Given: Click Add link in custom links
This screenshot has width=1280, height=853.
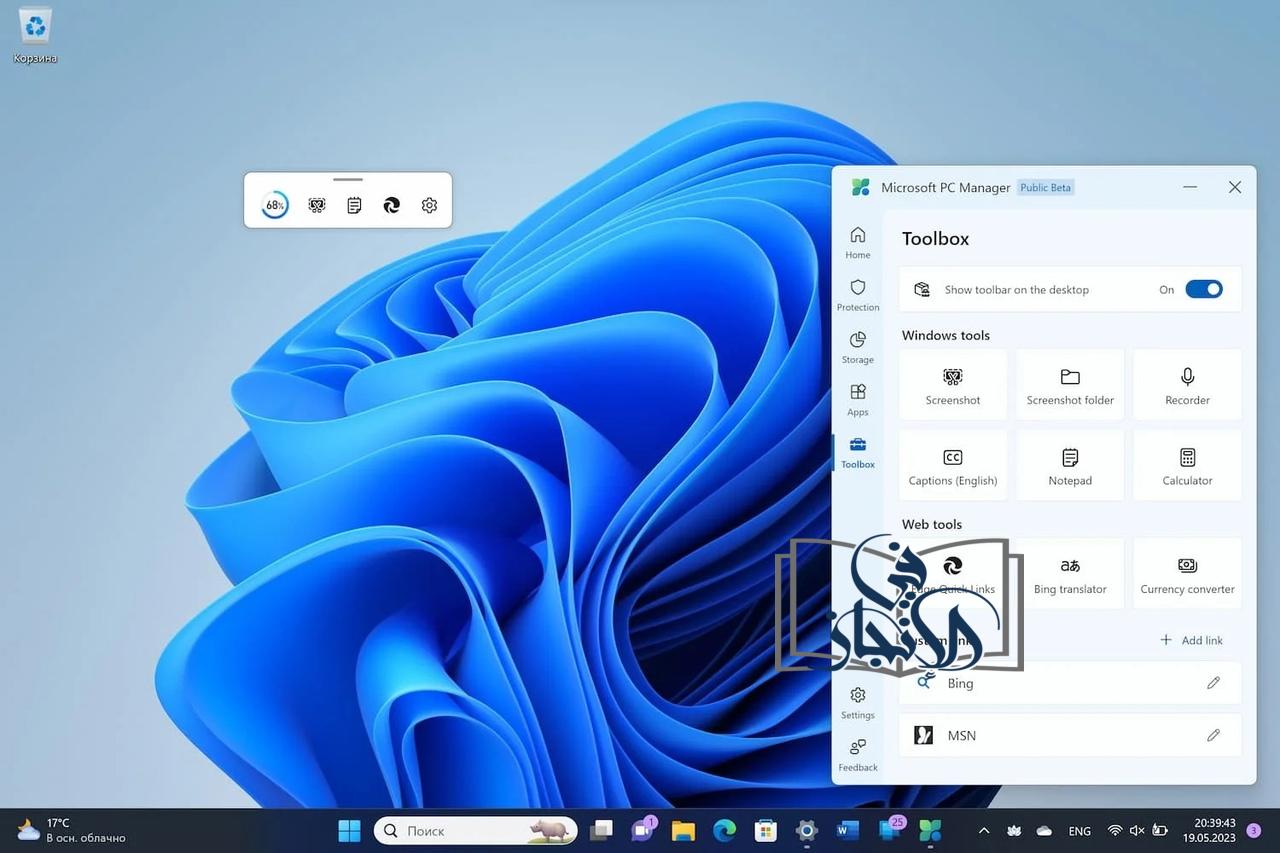Looking at the screenshot, I should click(x=1191, y=640).
